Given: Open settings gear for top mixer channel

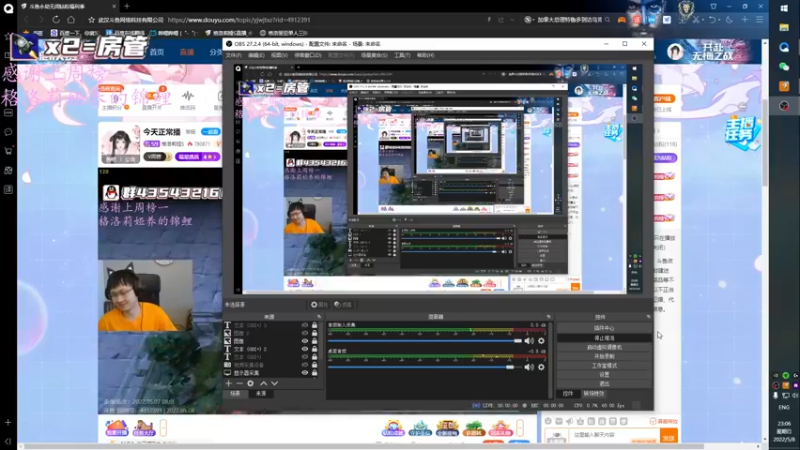Looking at the screenshot, I should click(x=541, y=340).
